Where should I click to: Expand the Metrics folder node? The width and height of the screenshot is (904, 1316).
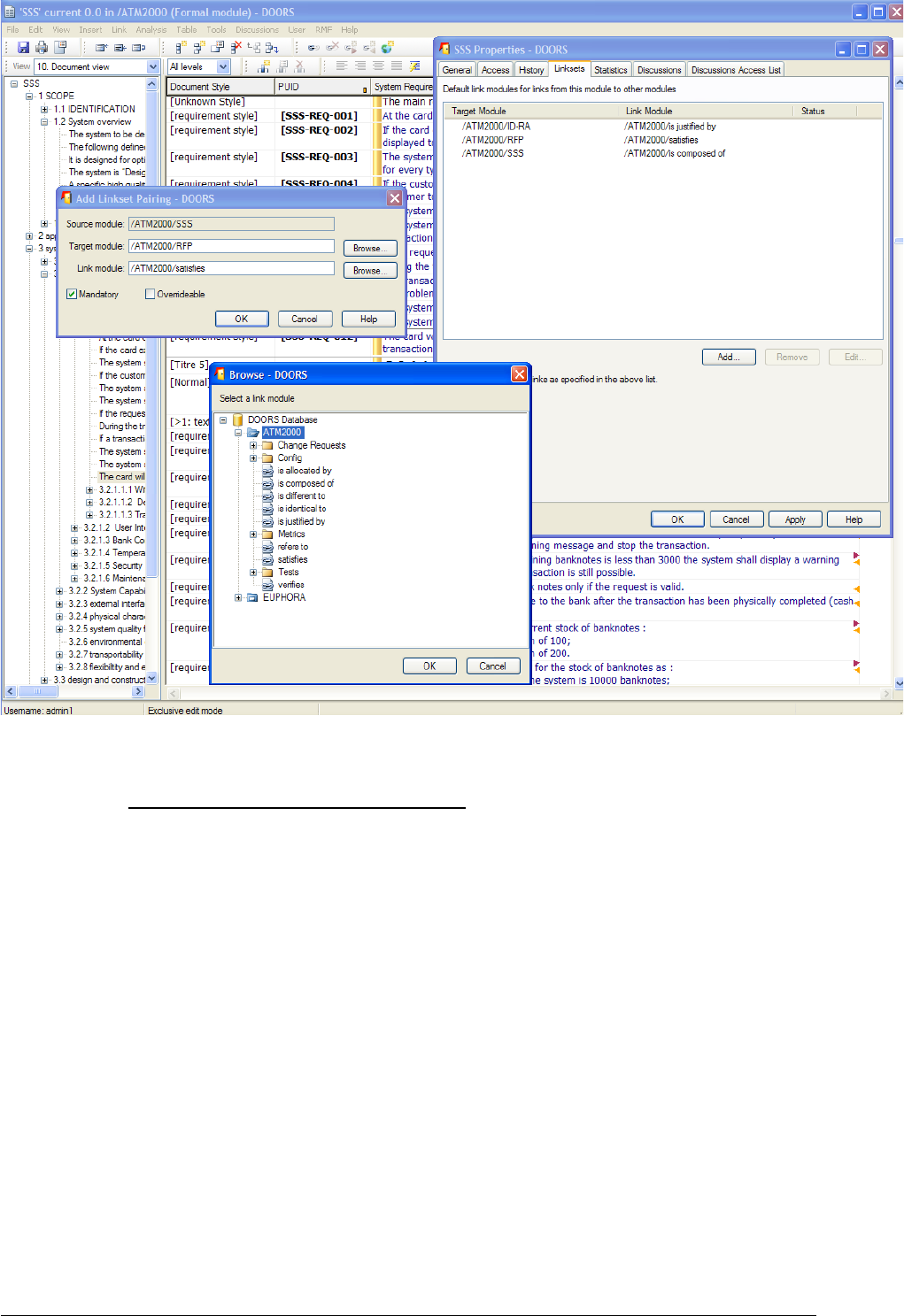click(253, 535)
